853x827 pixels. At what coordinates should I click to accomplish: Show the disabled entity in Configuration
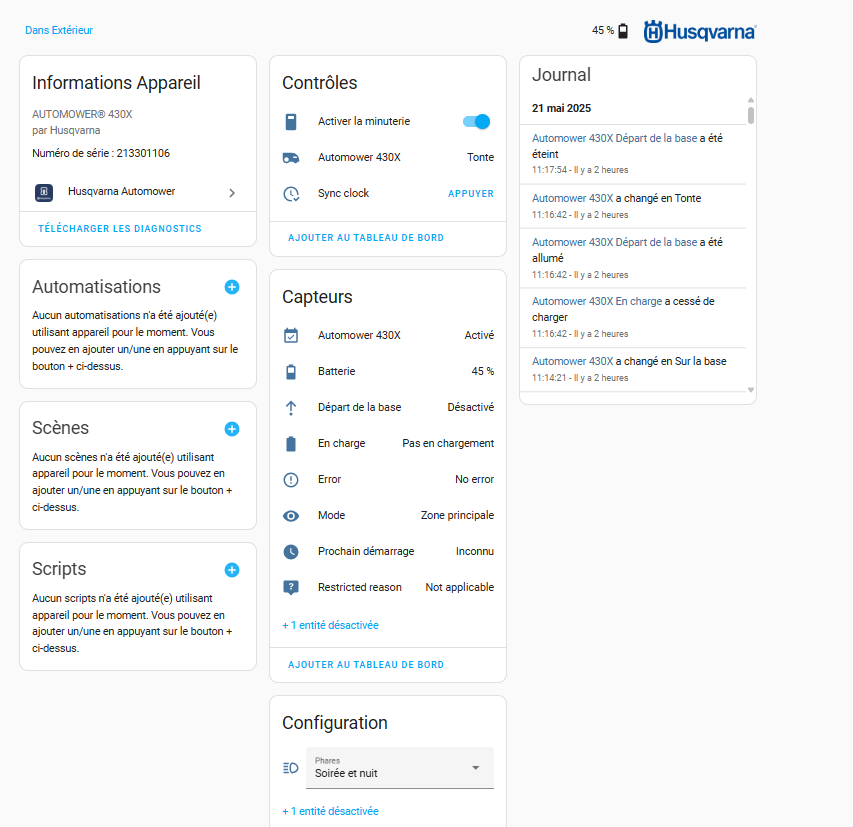tap(330, 811)
